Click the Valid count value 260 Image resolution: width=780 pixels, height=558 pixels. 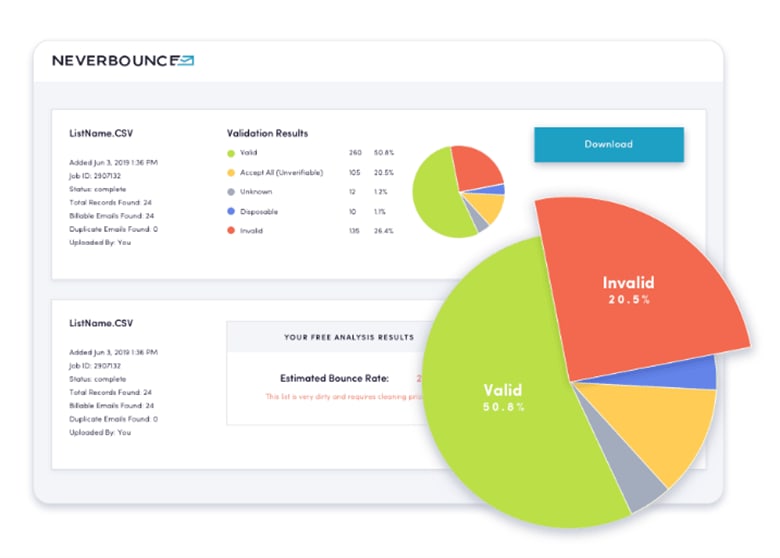pyautogui.click(x=355, y=153)
